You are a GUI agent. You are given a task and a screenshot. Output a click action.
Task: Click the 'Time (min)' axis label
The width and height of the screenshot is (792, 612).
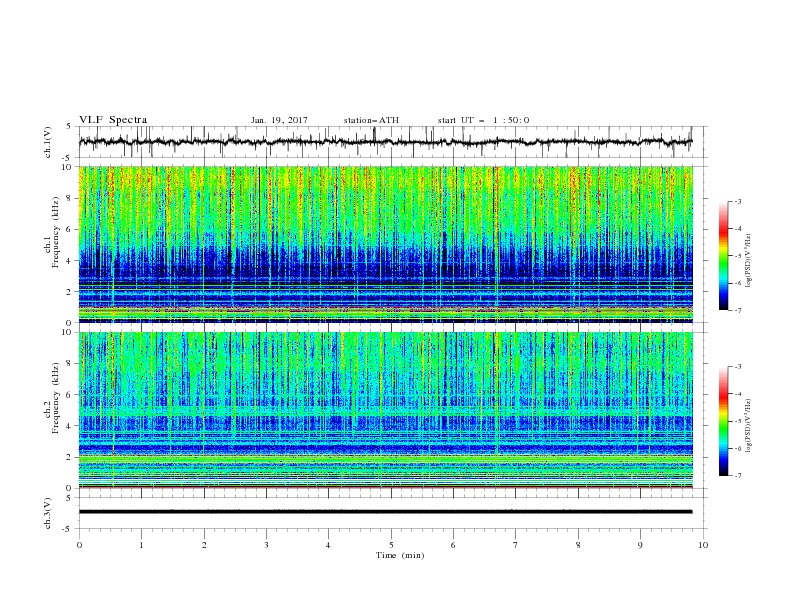(400, 555)
